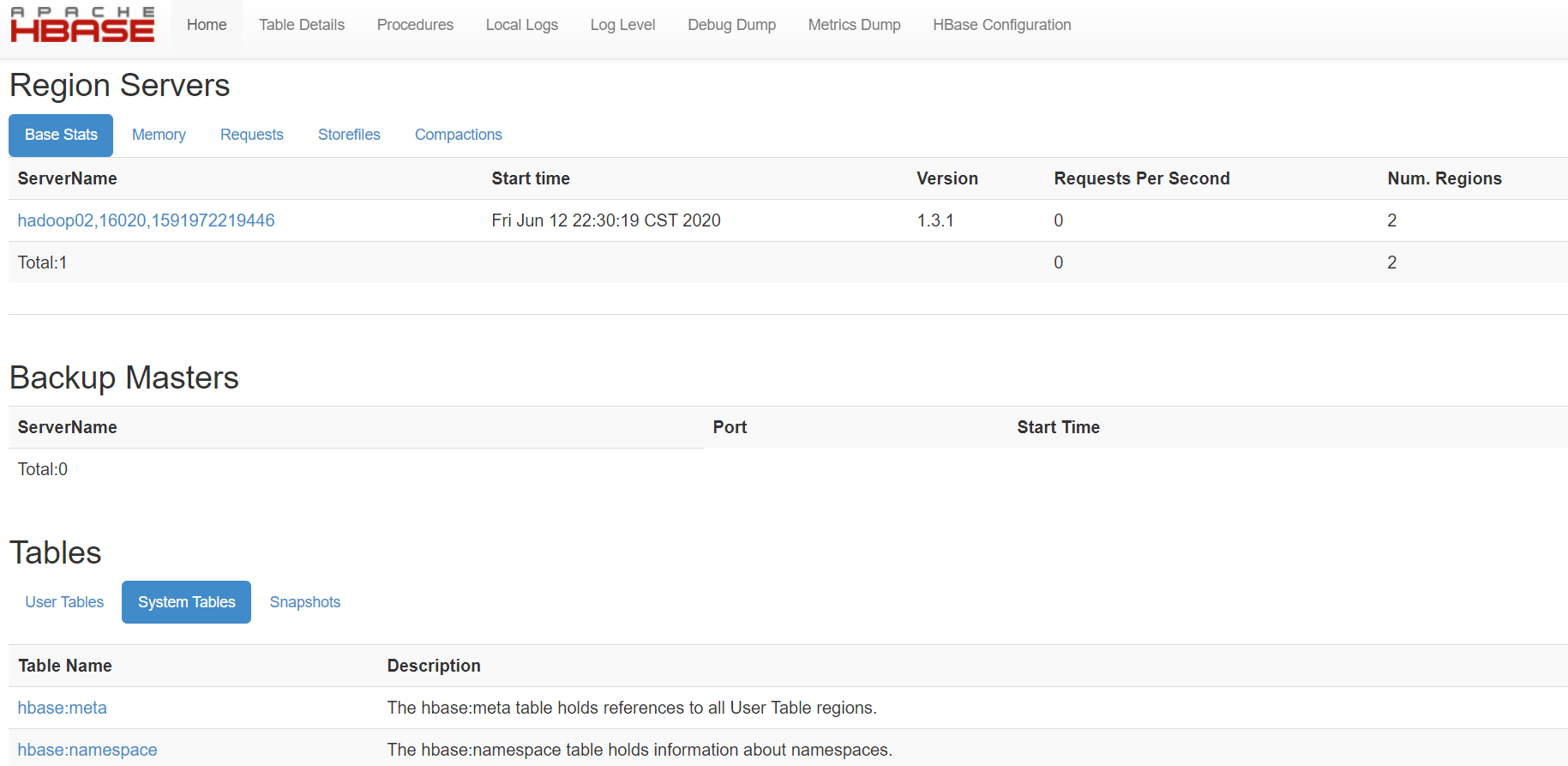This screenshot has height=766, width=1568.
Task: Select the System Tables tab
Action: [186, 602]
